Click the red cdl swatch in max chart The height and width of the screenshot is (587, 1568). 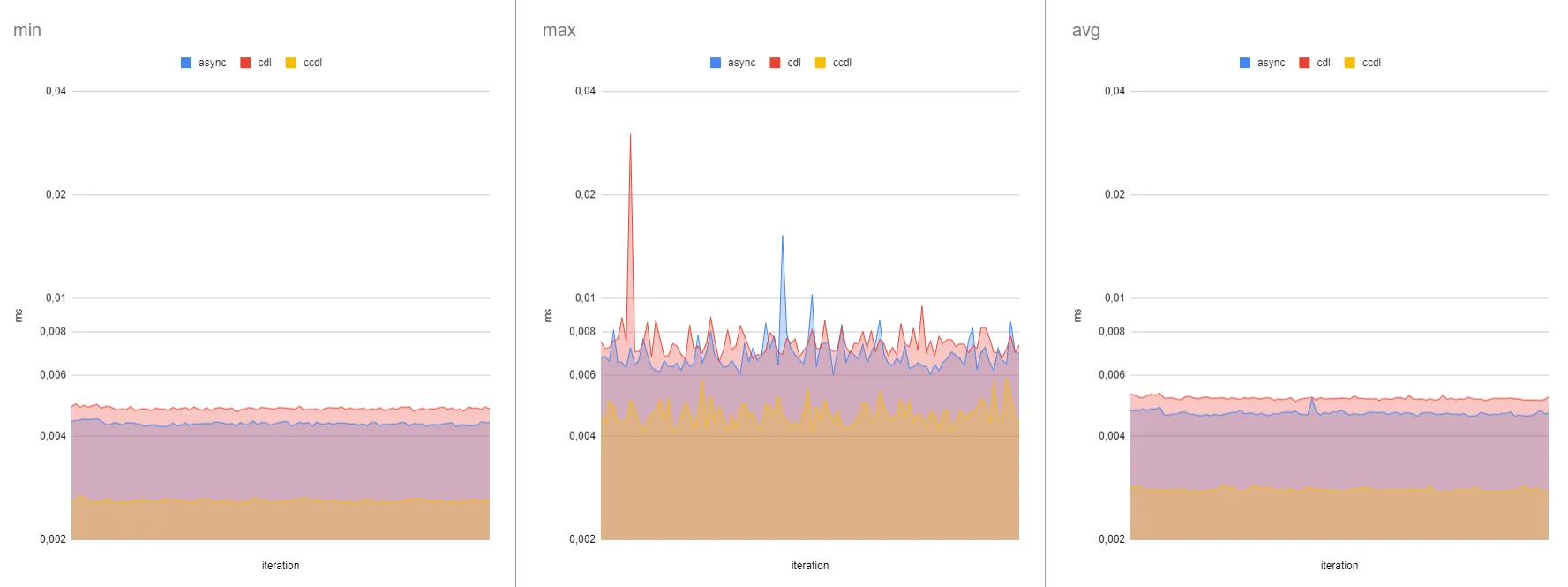pyautogui.click(x=775, y=63)
